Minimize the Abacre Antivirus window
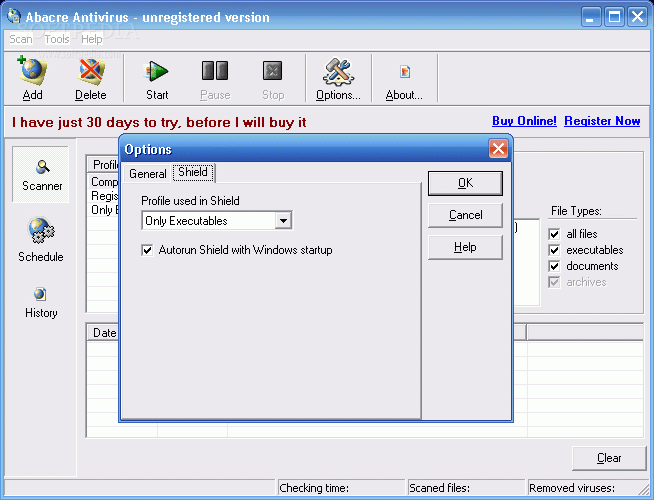 click(591, 17)
